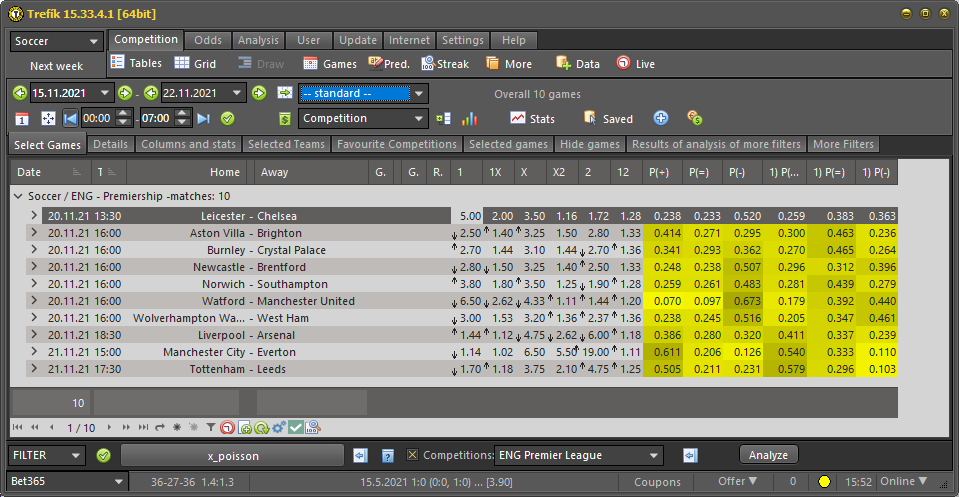Image resolution: width=959 pixels, height=497 pixels.
Task: Open the Tables view icon
Action: click(x=118, y=63)
